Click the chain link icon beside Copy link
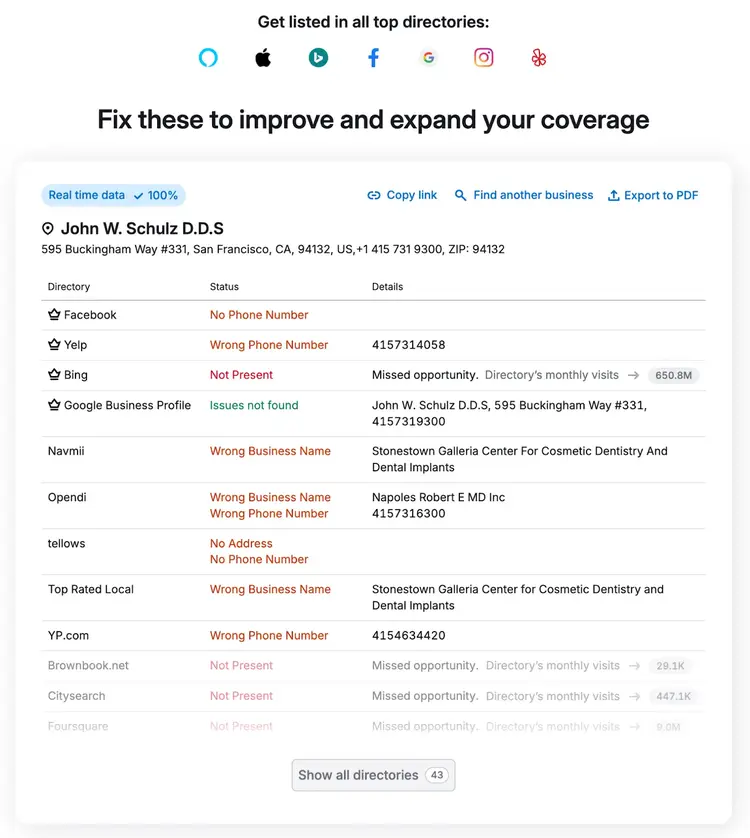750x838 pixels. click(374, 196)
